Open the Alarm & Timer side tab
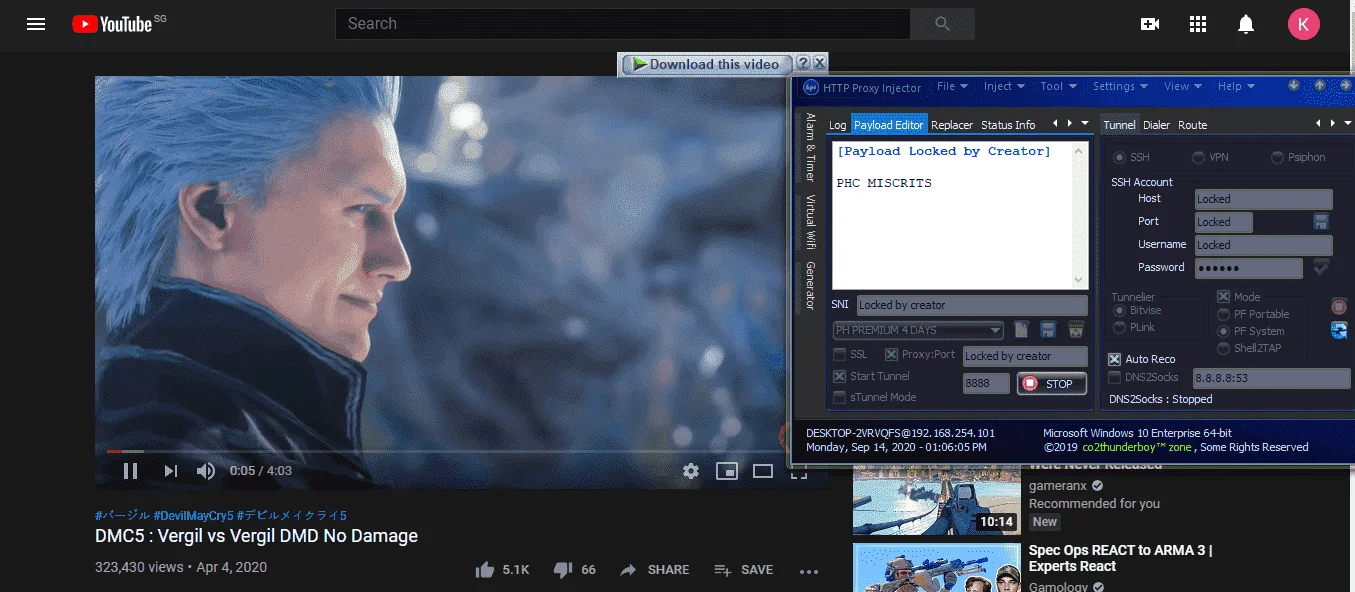Image resolution: width=1355 pixels, height=592 pixels. coord(811,146)
